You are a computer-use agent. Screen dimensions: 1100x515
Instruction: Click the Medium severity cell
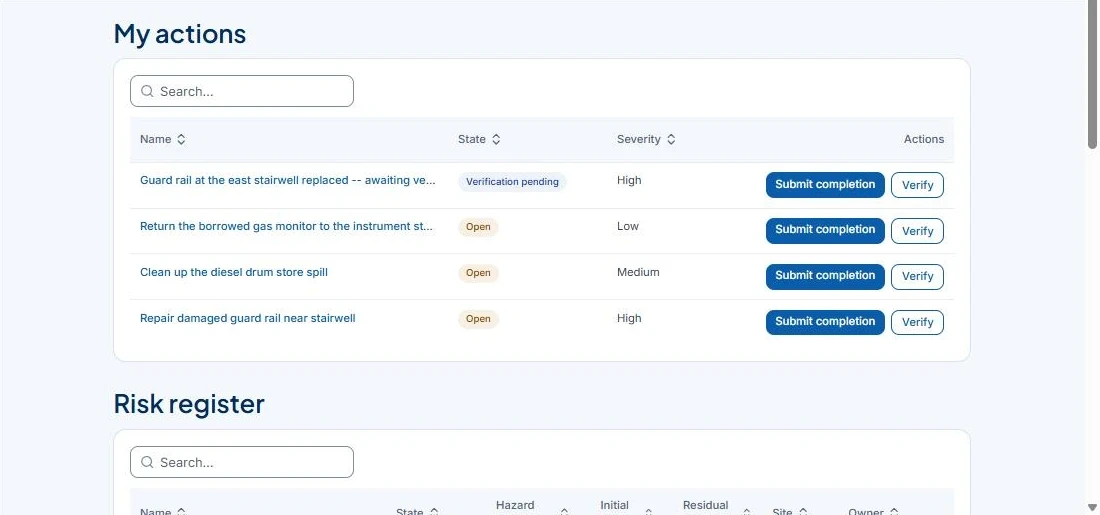pyautogui.click(x=638, y=272)
